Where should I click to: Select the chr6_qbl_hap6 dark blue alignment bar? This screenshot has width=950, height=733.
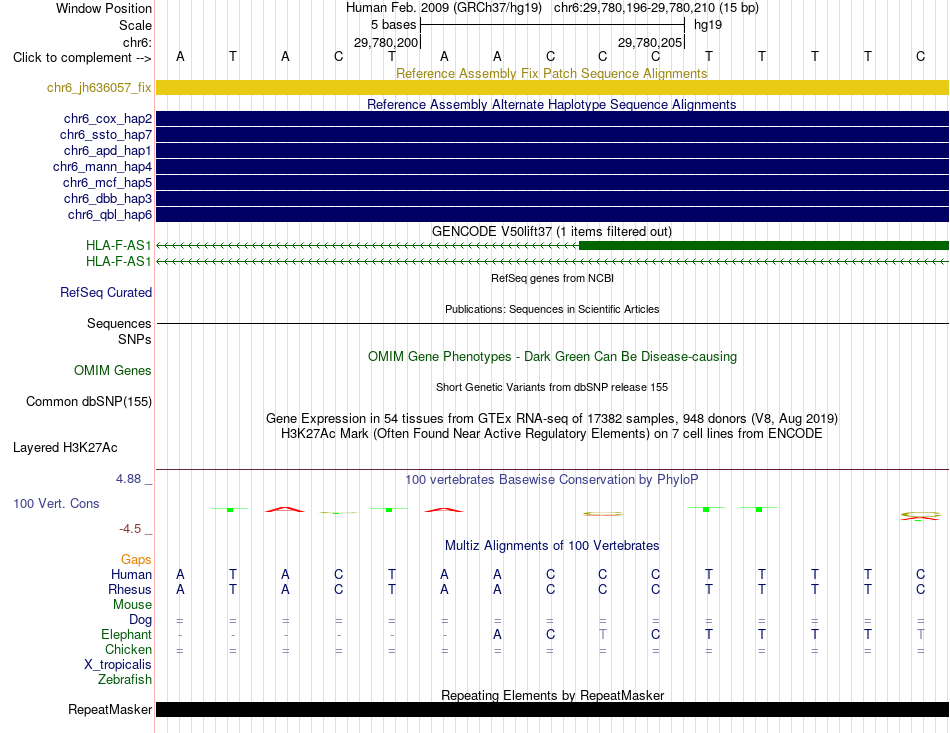click(x=552, y=214)
